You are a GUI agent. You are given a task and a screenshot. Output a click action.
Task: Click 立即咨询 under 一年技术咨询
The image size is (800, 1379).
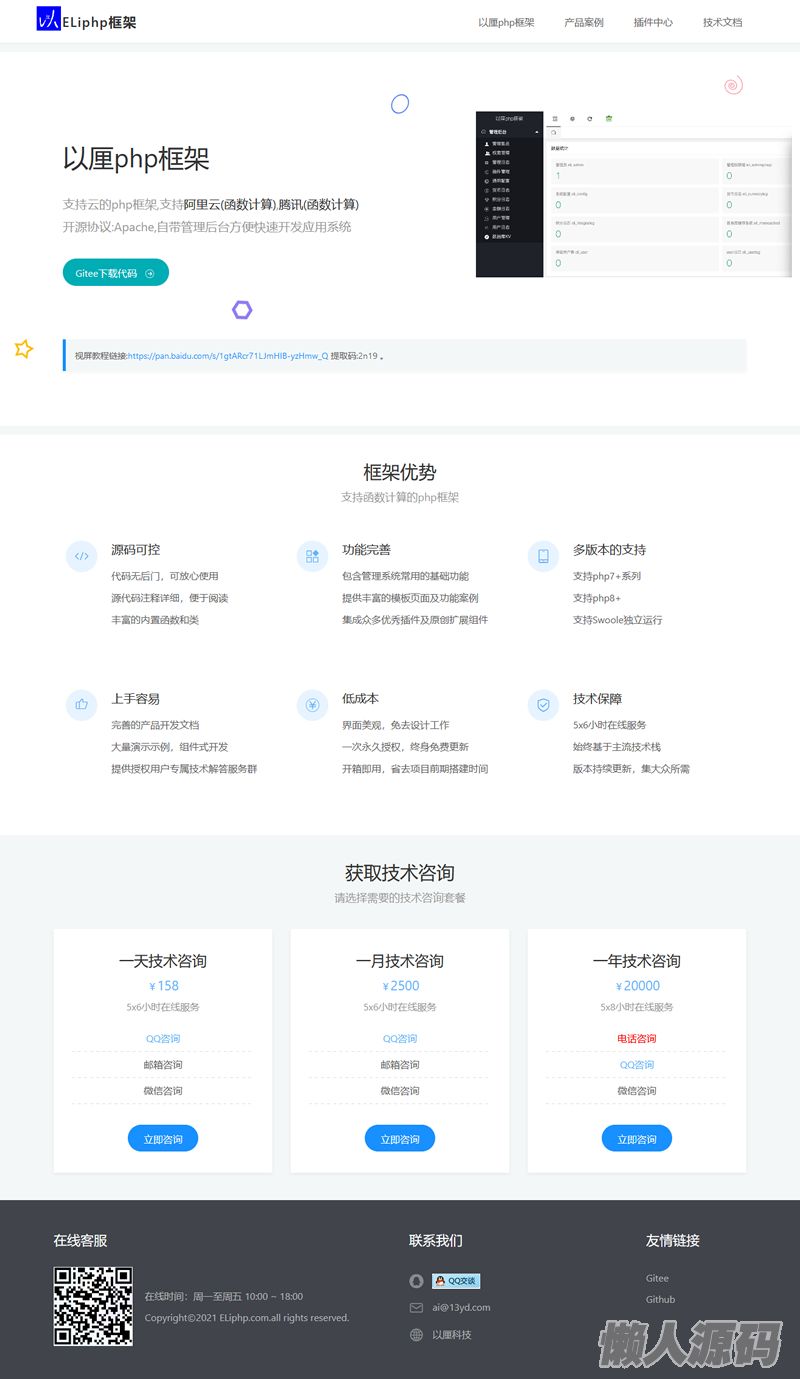click(x=637, y=1139)
